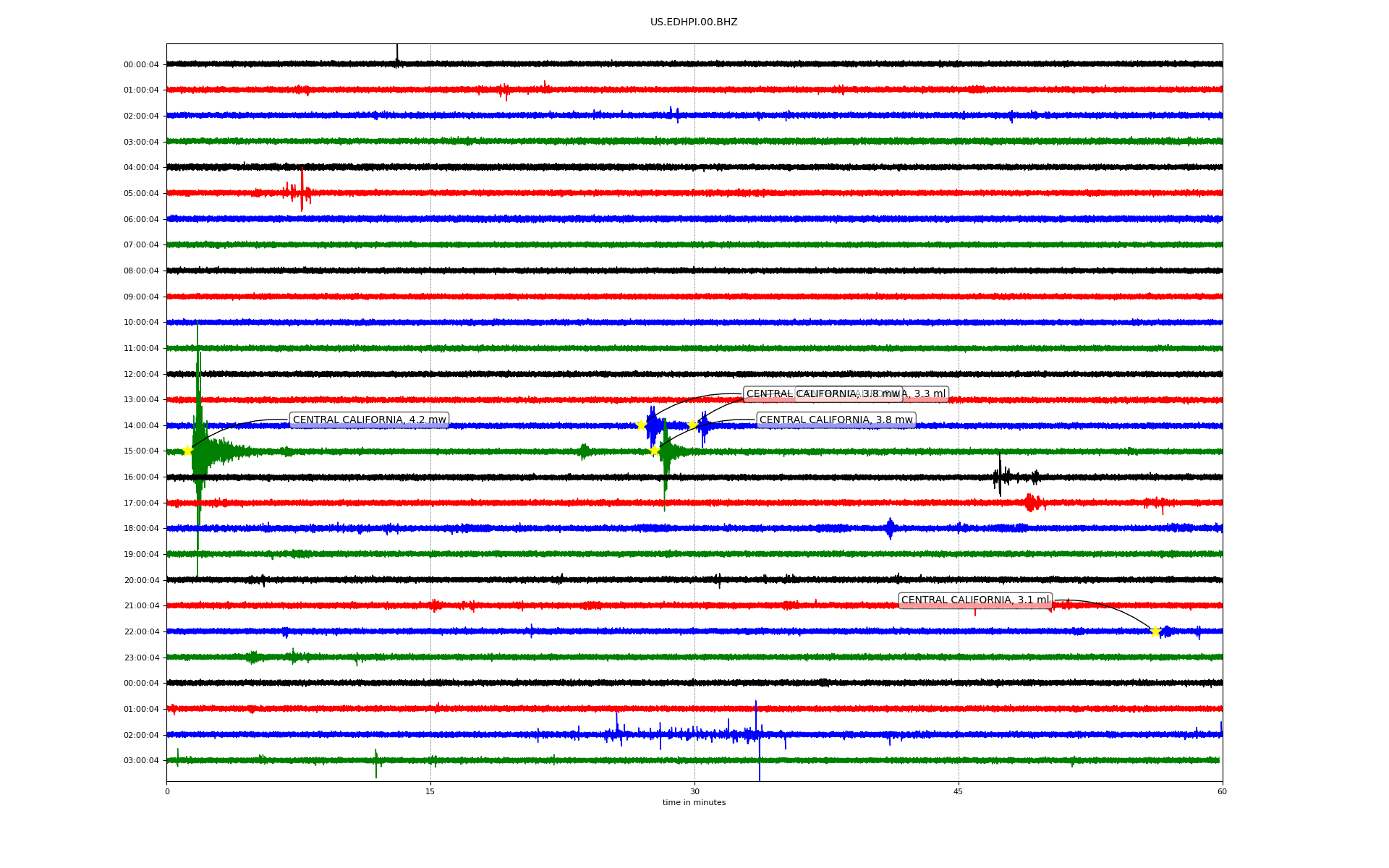Click the 'CENTRAL CALIFORNIA, 4.2 mw' annotation label
This screenshot has width=1389, height=868.
click(369, 420)
